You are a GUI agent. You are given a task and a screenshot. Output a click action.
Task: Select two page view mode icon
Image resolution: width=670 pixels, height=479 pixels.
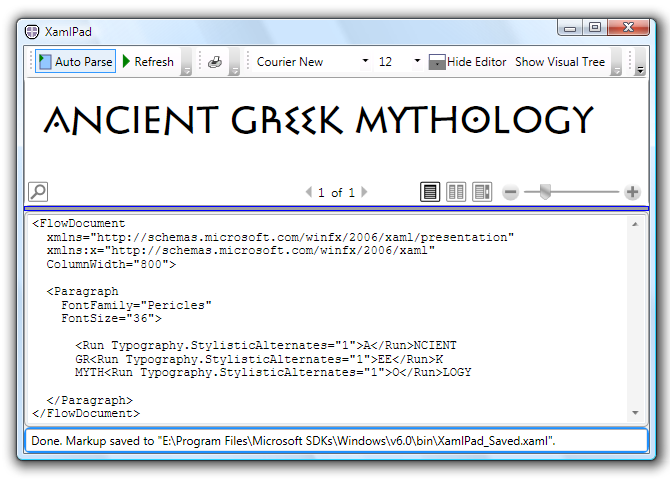coord(456,191)
